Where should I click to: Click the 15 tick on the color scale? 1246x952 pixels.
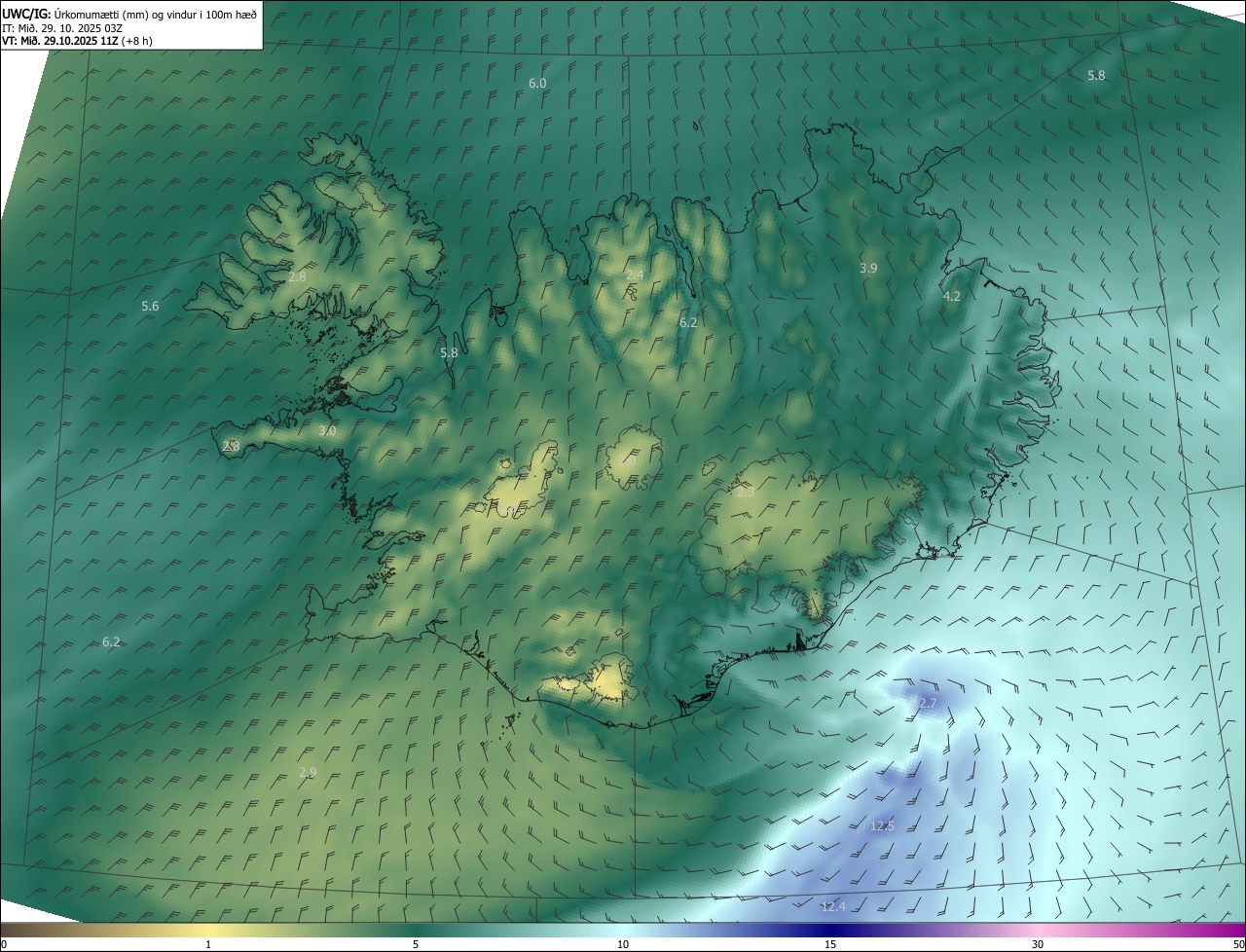830,944
